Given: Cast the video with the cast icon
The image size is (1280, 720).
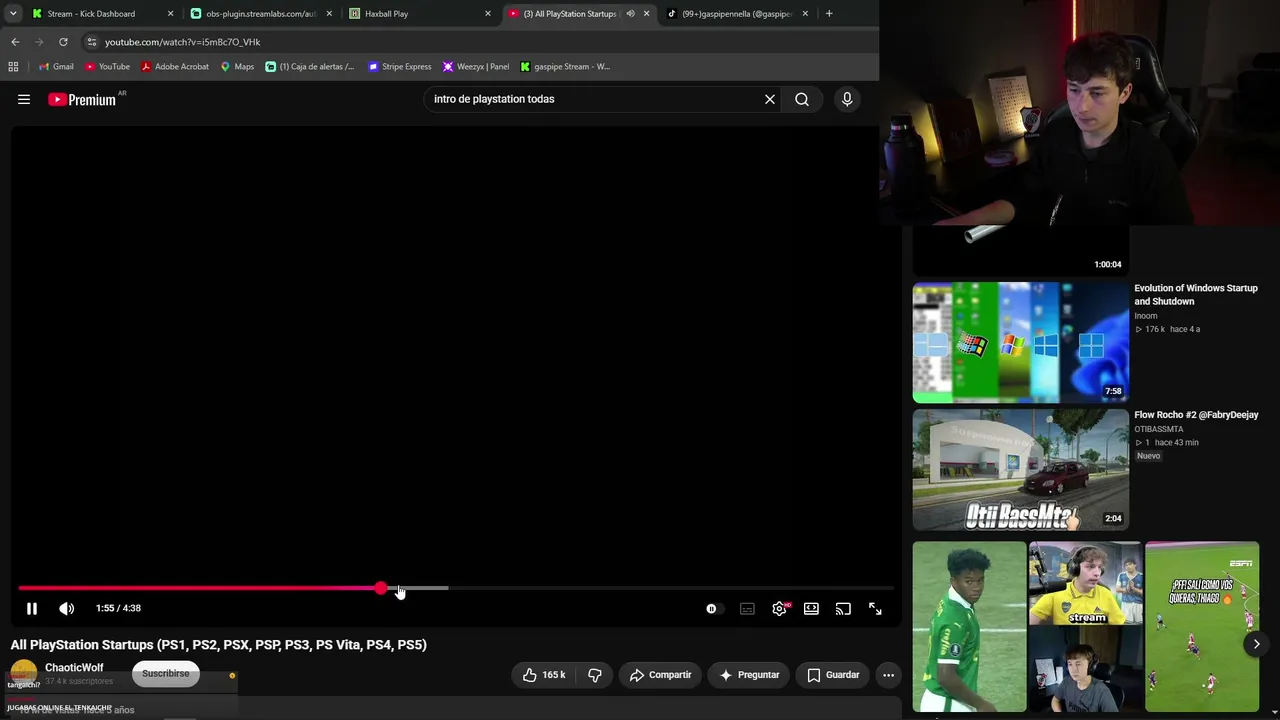Looking at the screenshot, I should (x=843, y=608).
